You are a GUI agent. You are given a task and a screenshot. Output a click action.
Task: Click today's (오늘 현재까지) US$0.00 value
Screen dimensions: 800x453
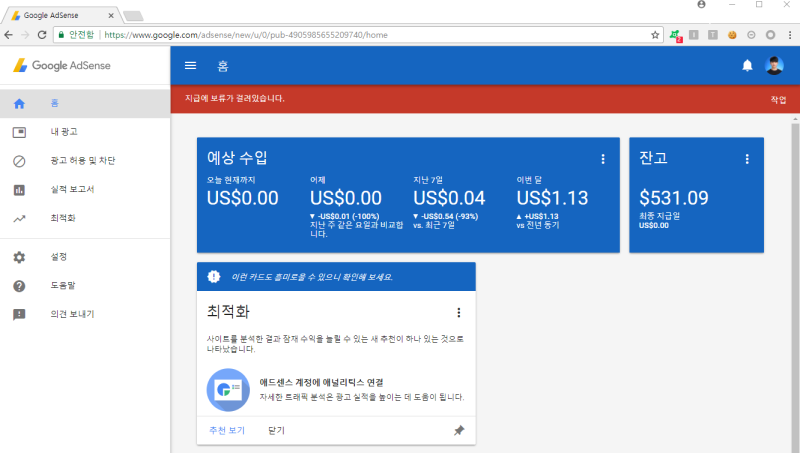(x=242, y=198)
